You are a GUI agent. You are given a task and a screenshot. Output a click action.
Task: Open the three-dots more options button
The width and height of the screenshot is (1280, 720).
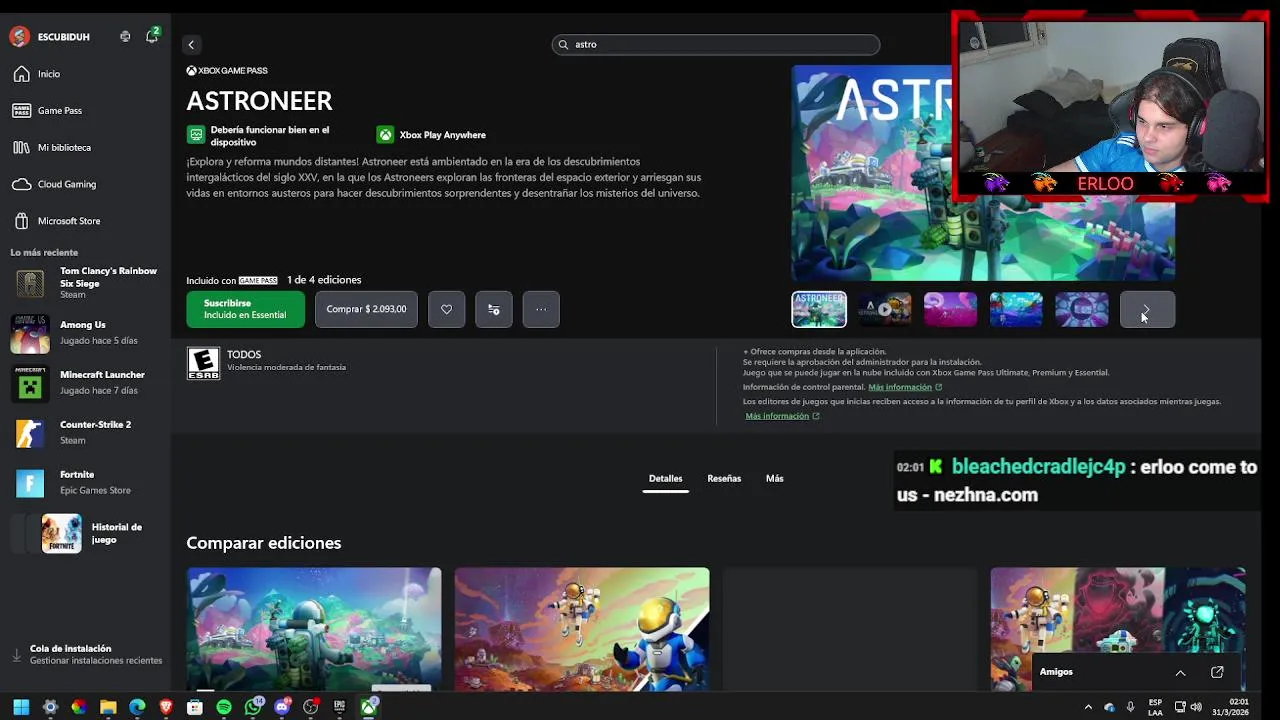[541, 309]
